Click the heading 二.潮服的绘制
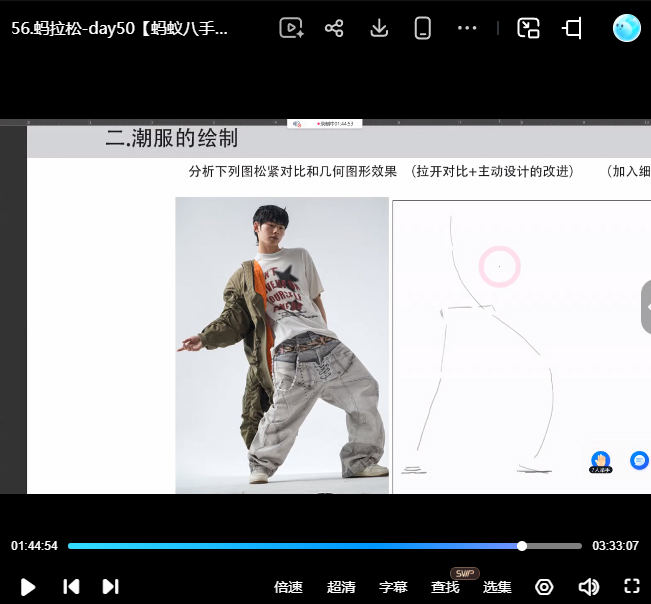 click(171, 138)
